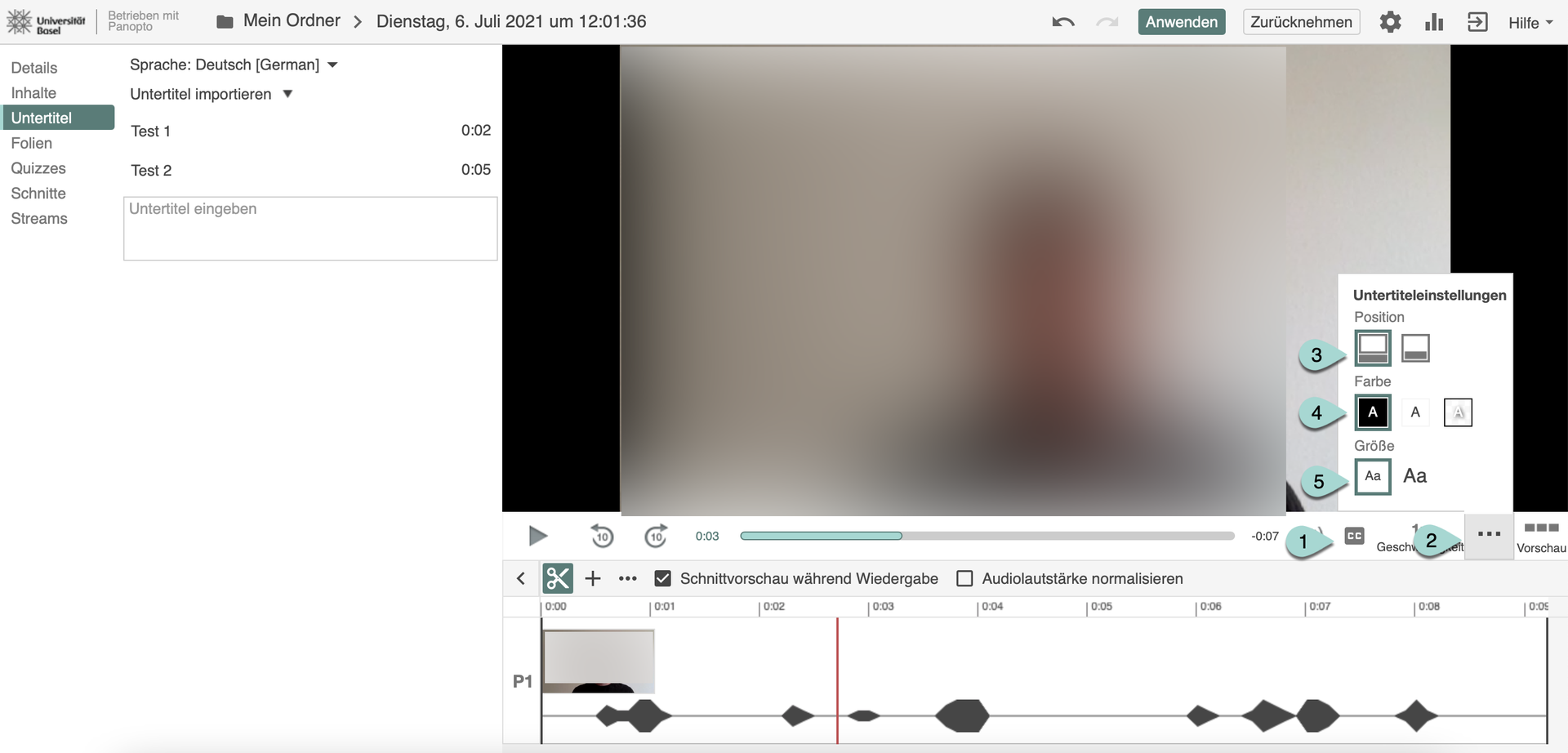Choose the black background subtitle color swatch
Screen dimensions: 1568x753
(x=1373, y=412)
